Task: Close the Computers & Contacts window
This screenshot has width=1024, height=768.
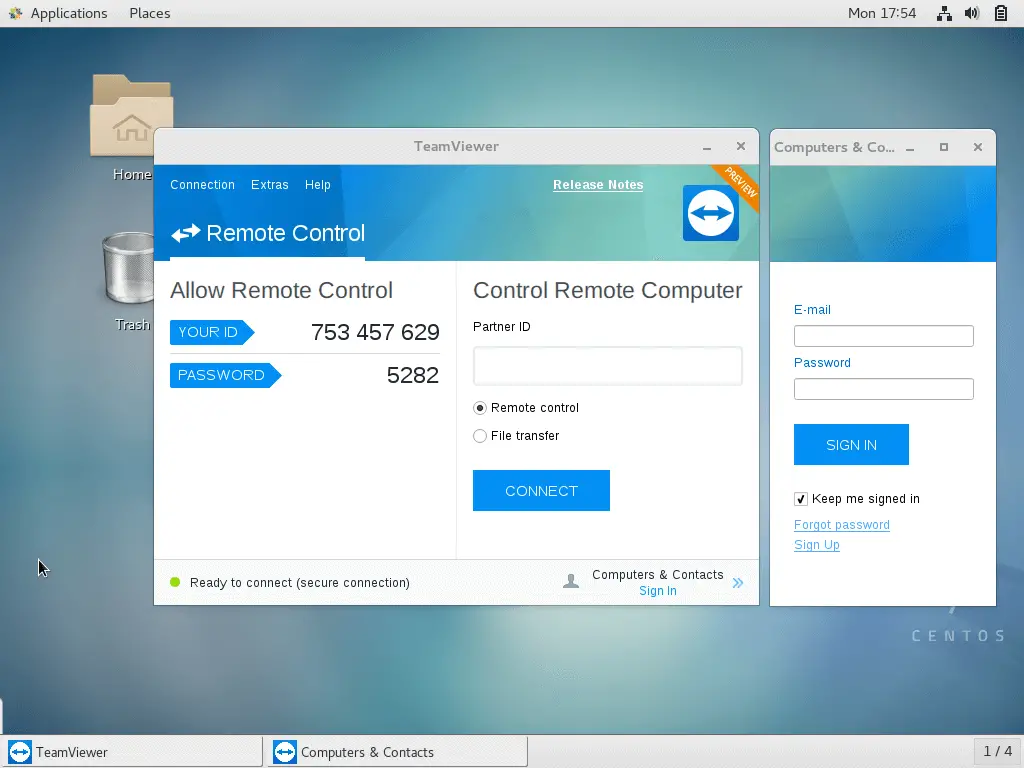Action: pyautogui.click(x=978, y=147)
